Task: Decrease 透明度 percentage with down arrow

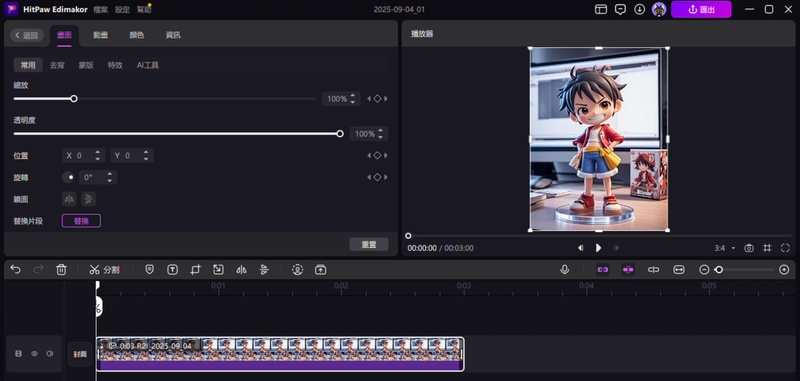Action: pos(381,137)
